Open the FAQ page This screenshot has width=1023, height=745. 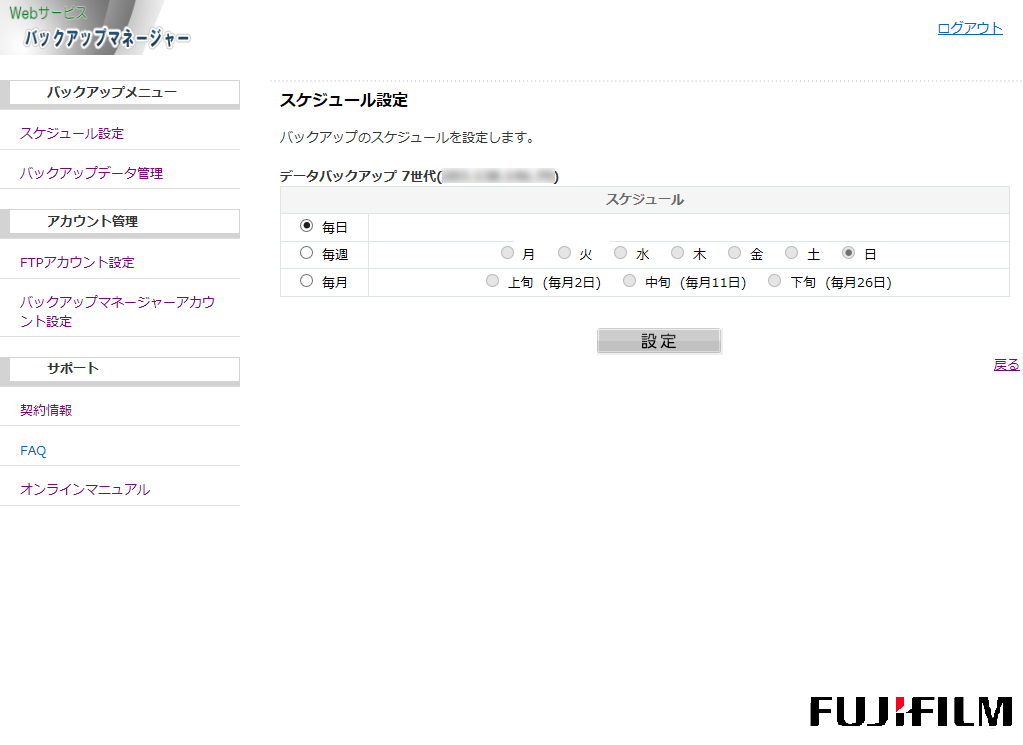point(32,450)
